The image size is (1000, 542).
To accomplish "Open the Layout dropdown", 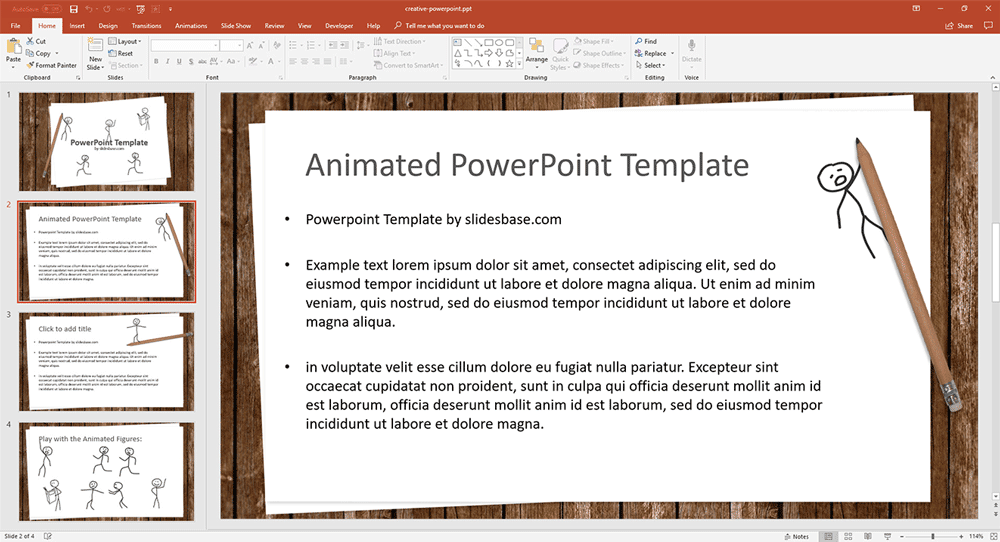I will point(125,41).
